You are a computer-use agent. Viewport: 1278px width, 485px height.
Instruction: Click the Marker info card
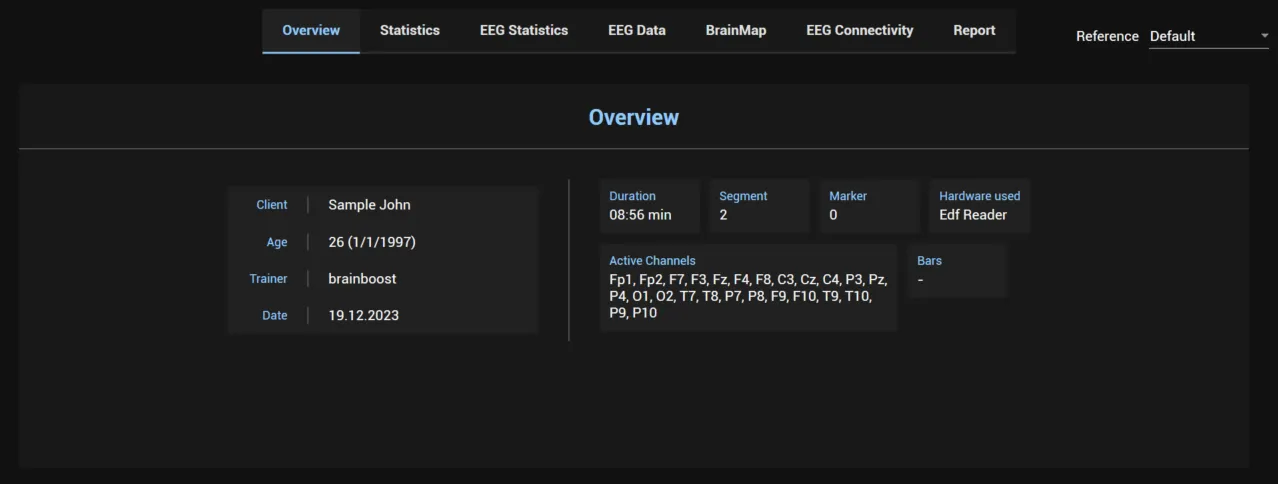869,206
